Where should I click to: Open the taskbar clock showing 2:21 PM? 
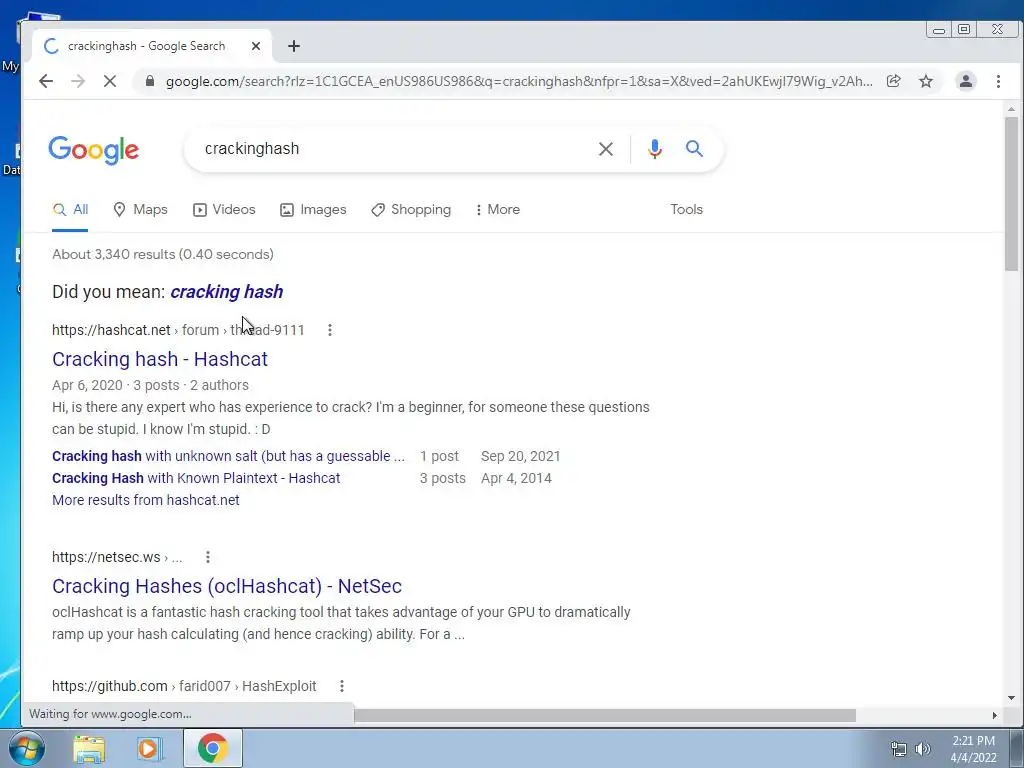click(973, 749)
